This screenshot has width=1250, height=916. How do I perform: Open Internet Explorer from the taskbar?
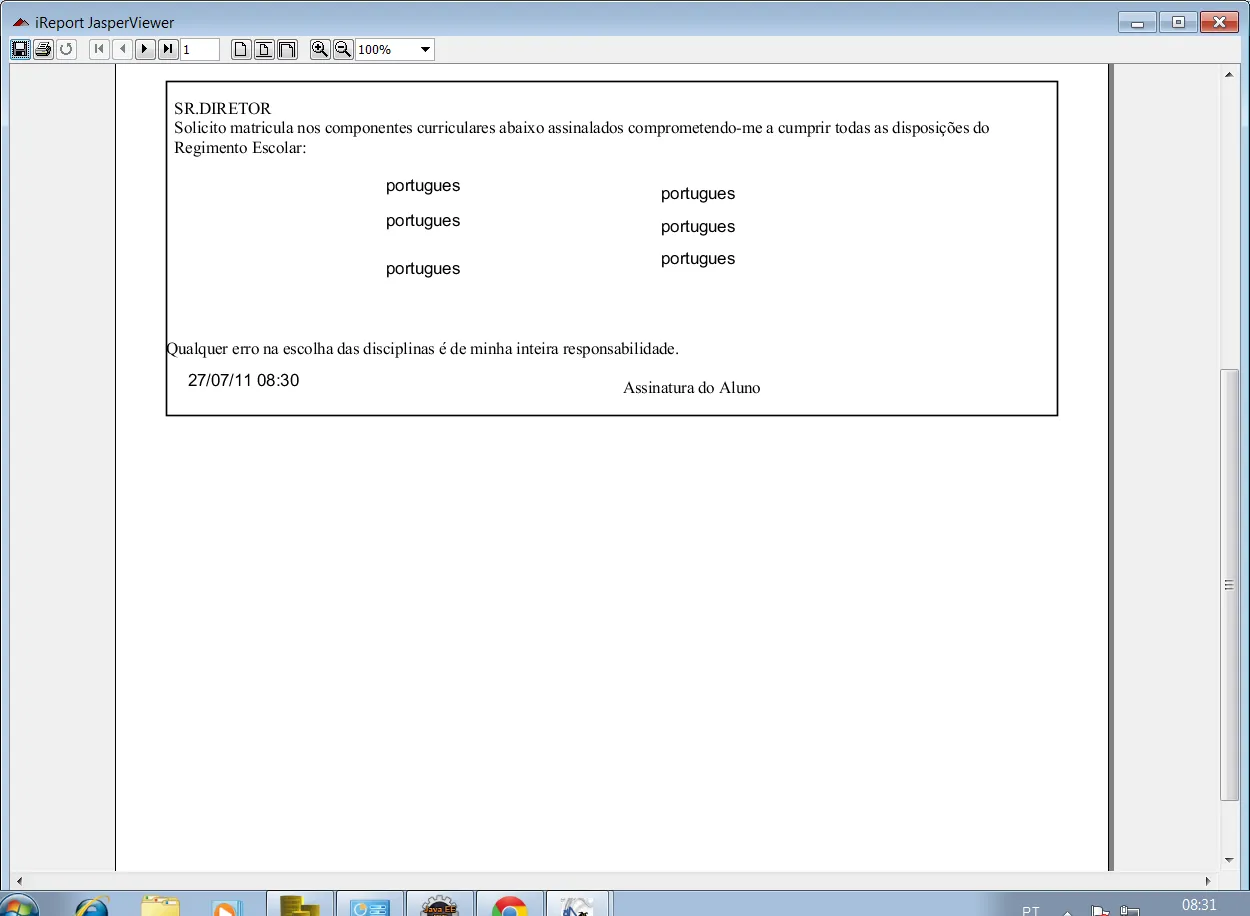92,905
